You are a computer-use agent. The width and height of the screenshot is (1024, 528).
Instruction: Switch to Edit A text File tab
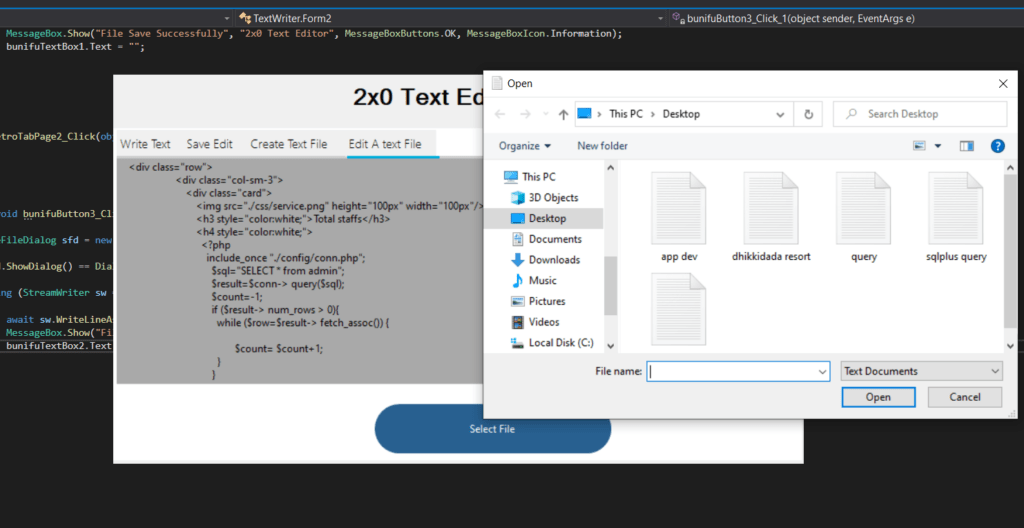pos(385,144)
